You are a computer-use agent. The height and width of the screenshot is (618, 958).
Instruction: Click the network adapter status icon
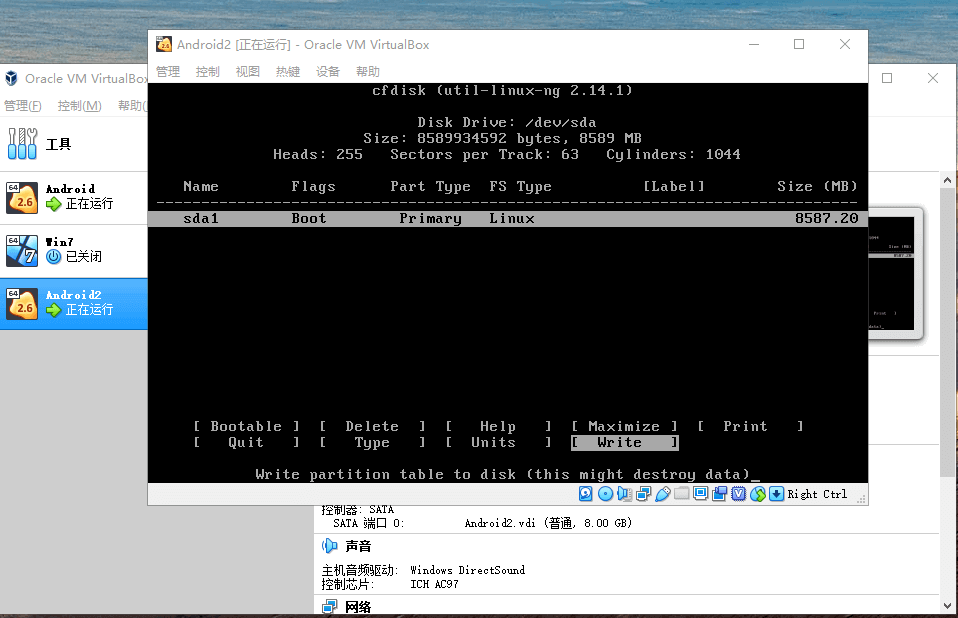click(x=644, y=494)
